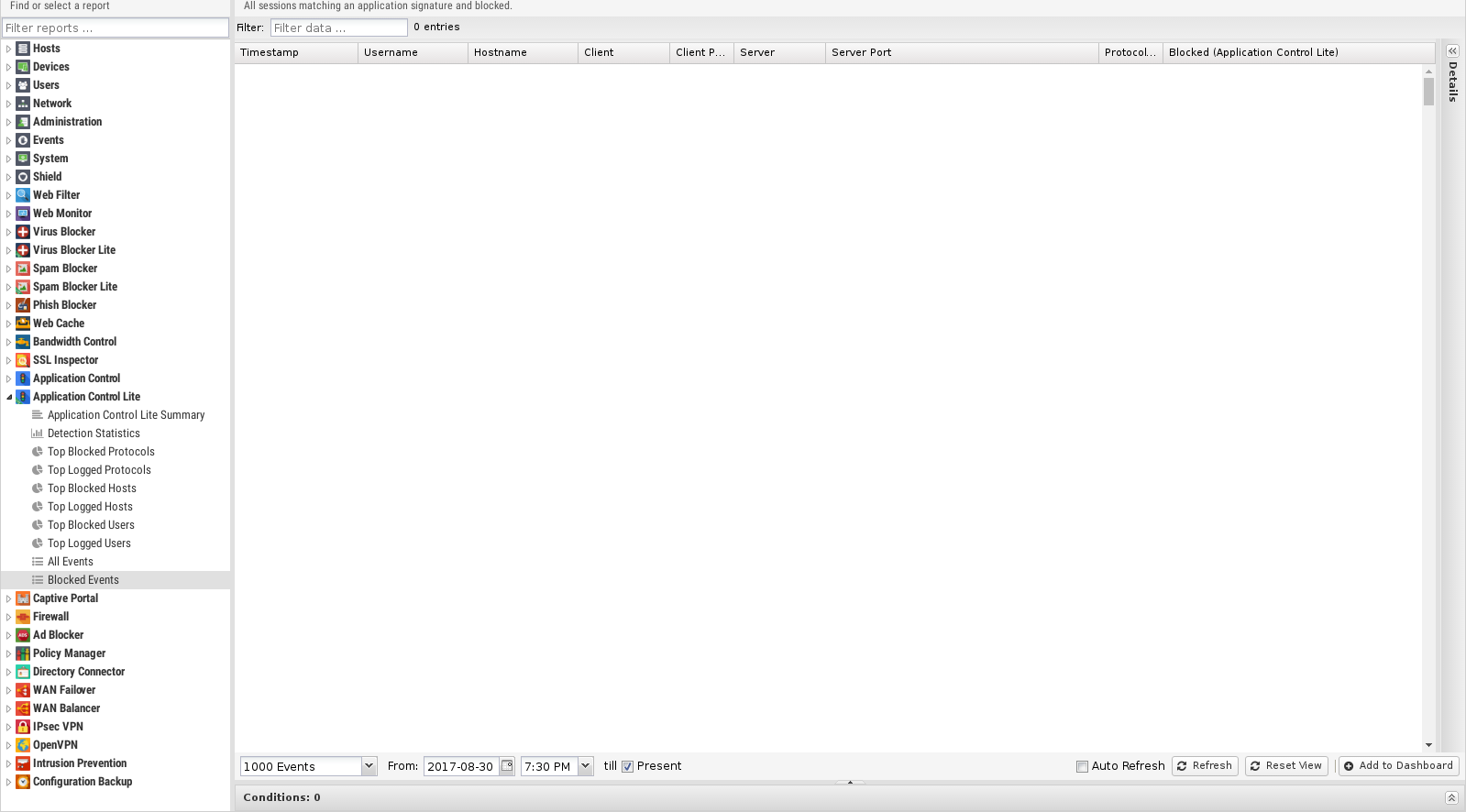Expand the Conditions panel

pos(1451,797)
